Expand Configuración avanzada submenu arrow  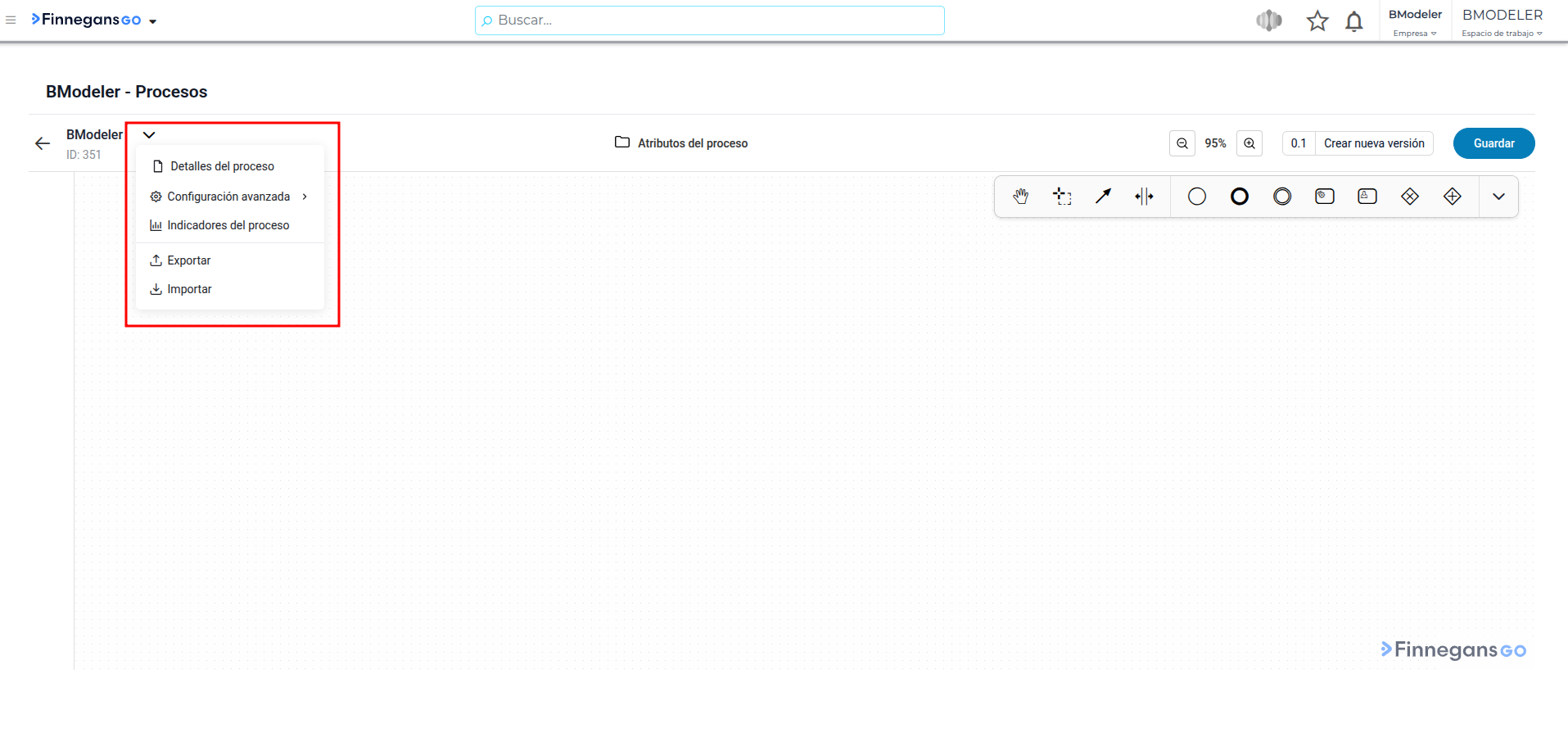click(305, 197)
